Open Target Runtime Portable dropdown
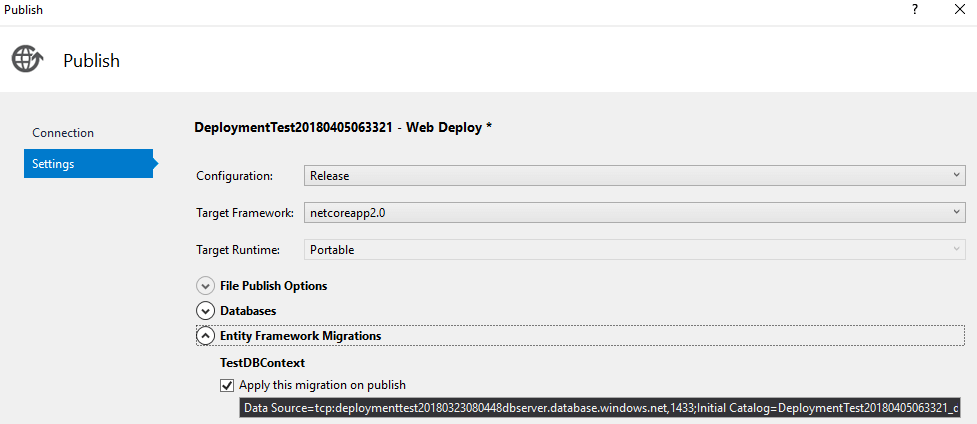The height and width of the screenshot is (424, 977). point(635,249)
